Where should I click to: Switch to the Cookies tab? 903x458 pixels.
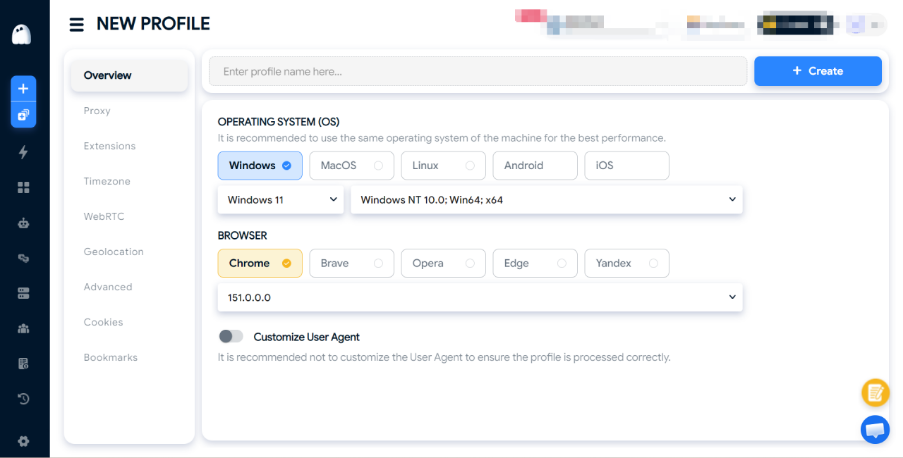point(103,322)
